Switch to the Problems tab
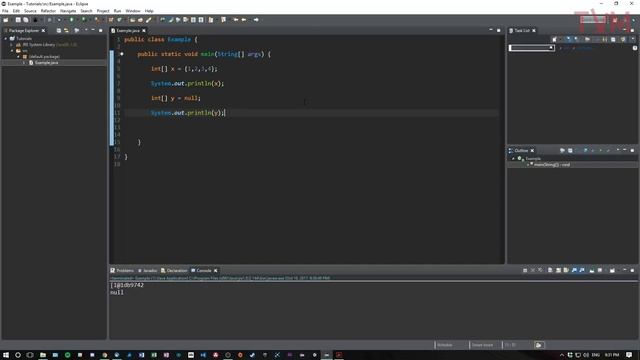 point(122,271)
